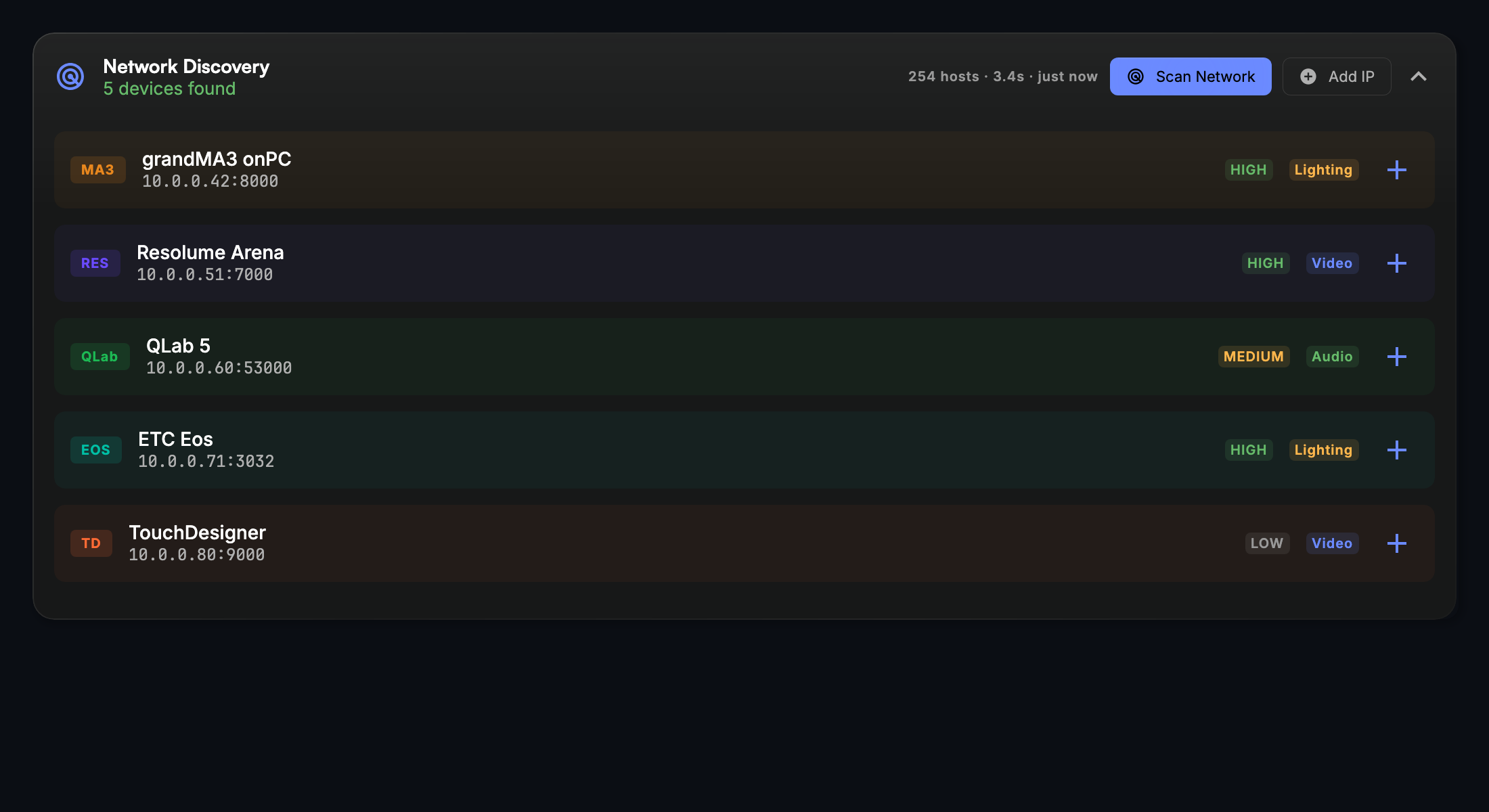
Task: Click the Network Discovery title
Action: (186, 66)
